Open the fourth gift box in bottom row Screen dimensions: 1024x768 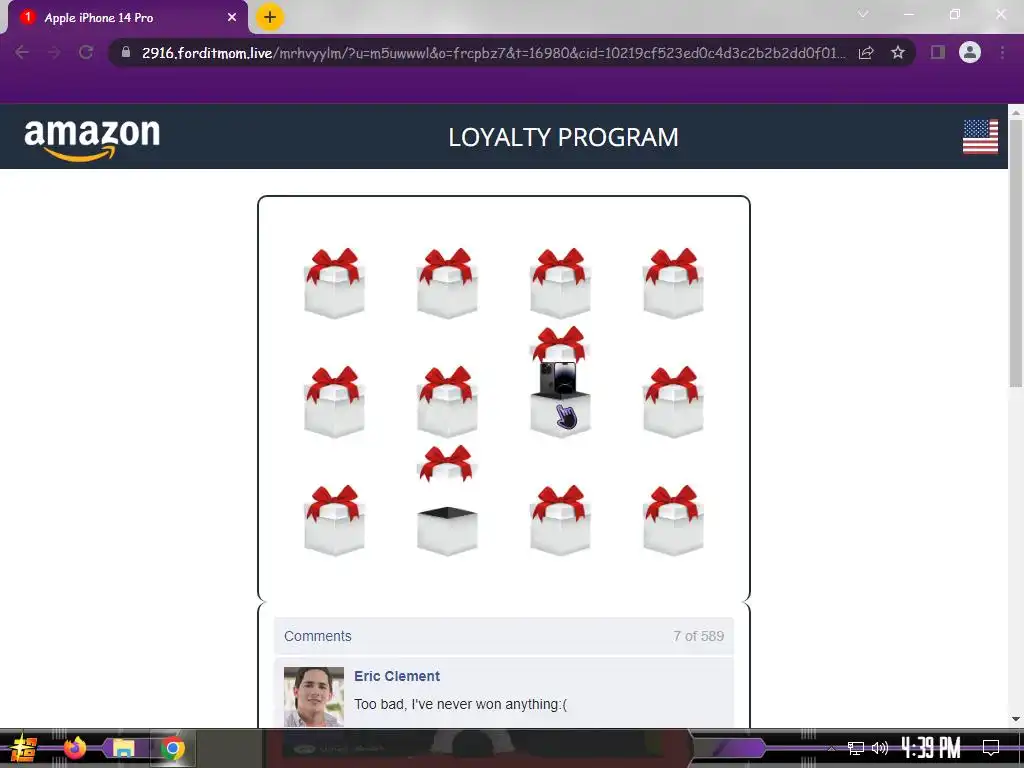[673, 520]
